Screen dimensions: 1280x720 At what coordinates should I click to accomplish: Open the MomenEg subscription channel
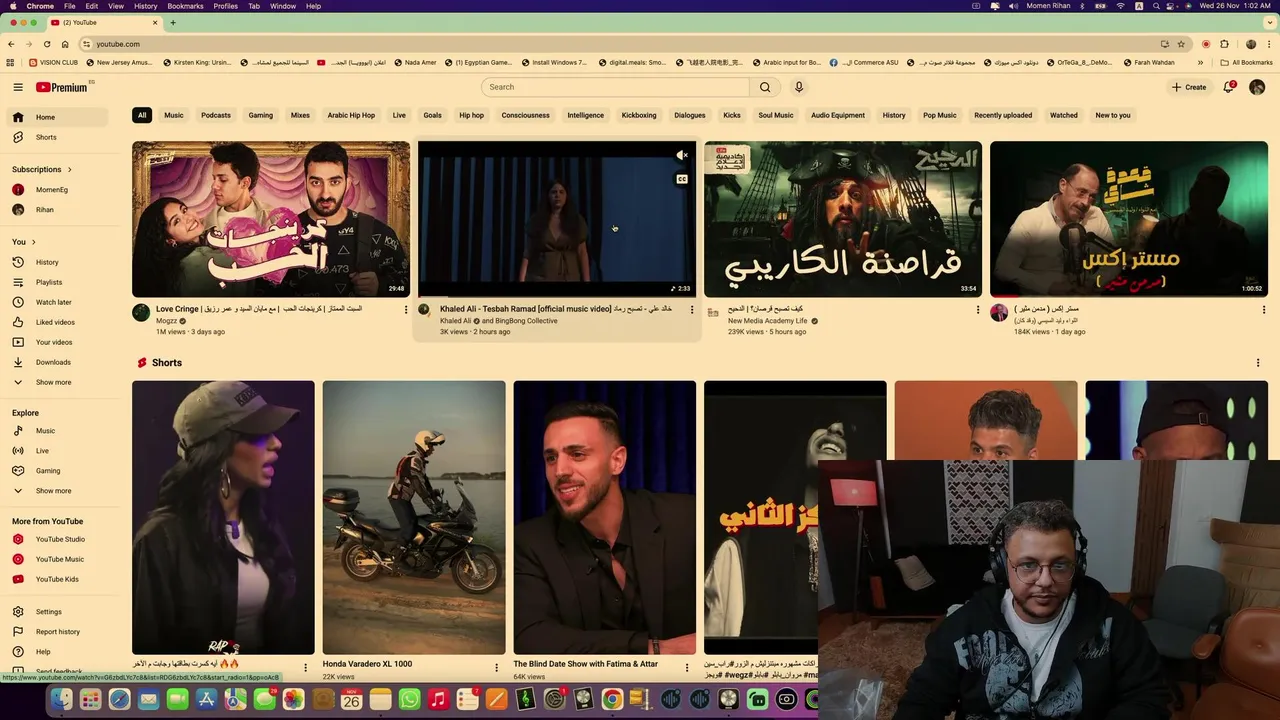point(58,190)
